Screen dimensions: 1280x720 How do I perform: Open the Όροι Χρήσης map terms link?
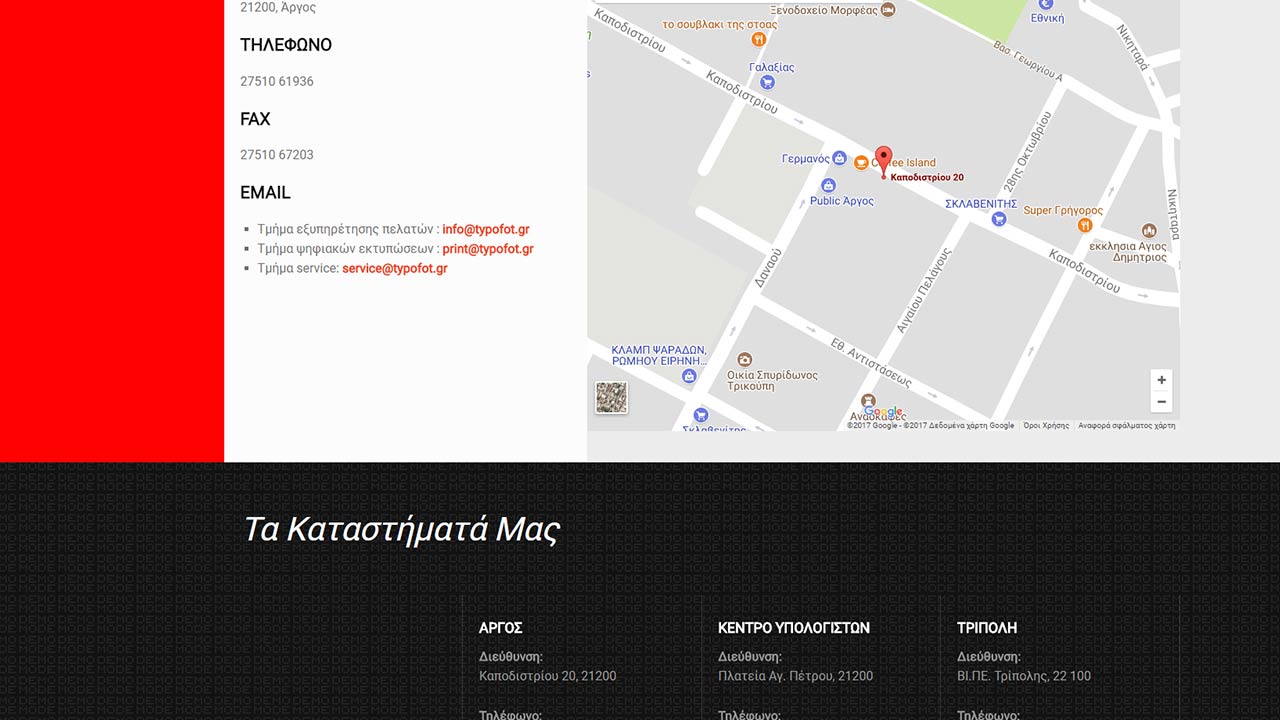[x=1046, y=426]
